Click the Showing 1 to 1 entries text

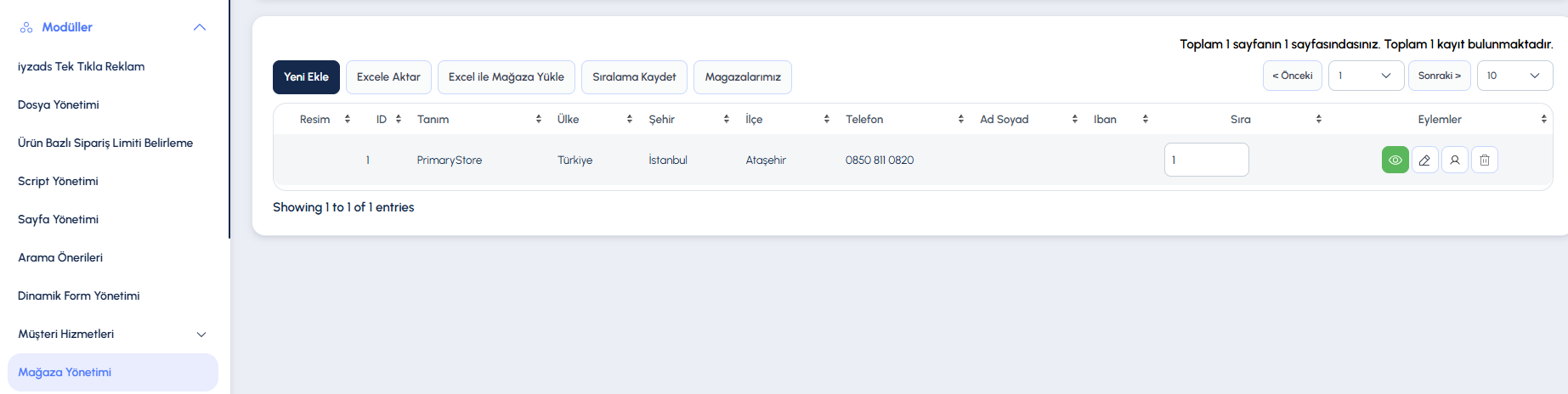[343, 207]
